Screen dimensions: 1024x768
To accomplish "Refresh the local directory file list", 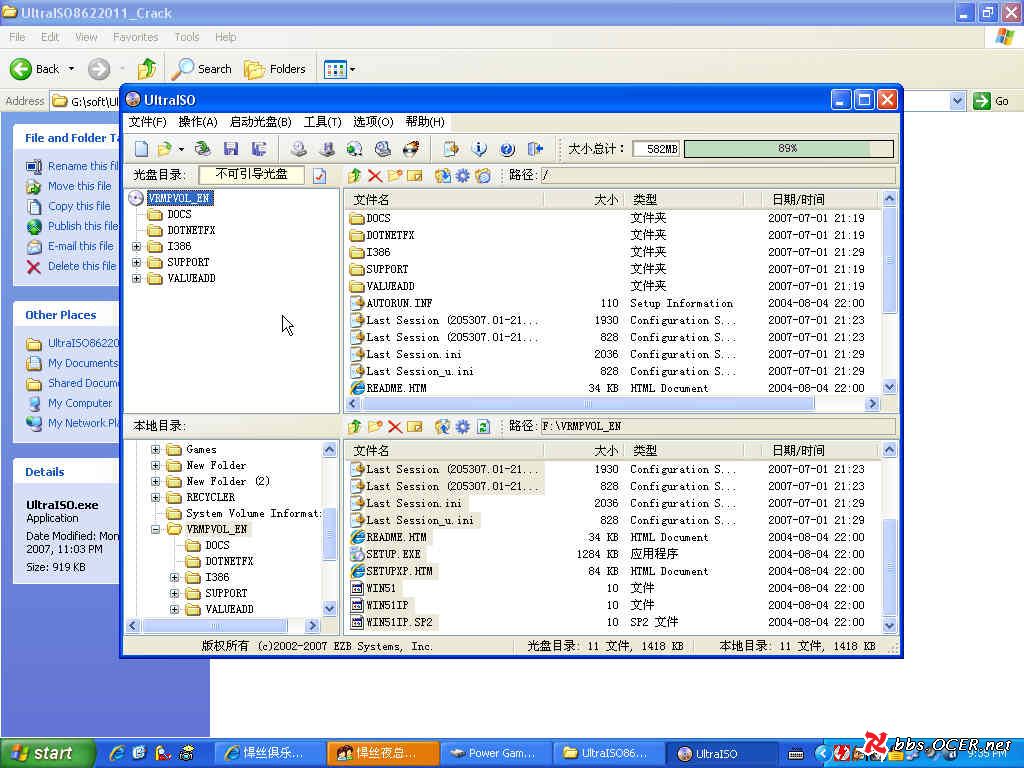I will pyautogui.click(x=483, y=426).
